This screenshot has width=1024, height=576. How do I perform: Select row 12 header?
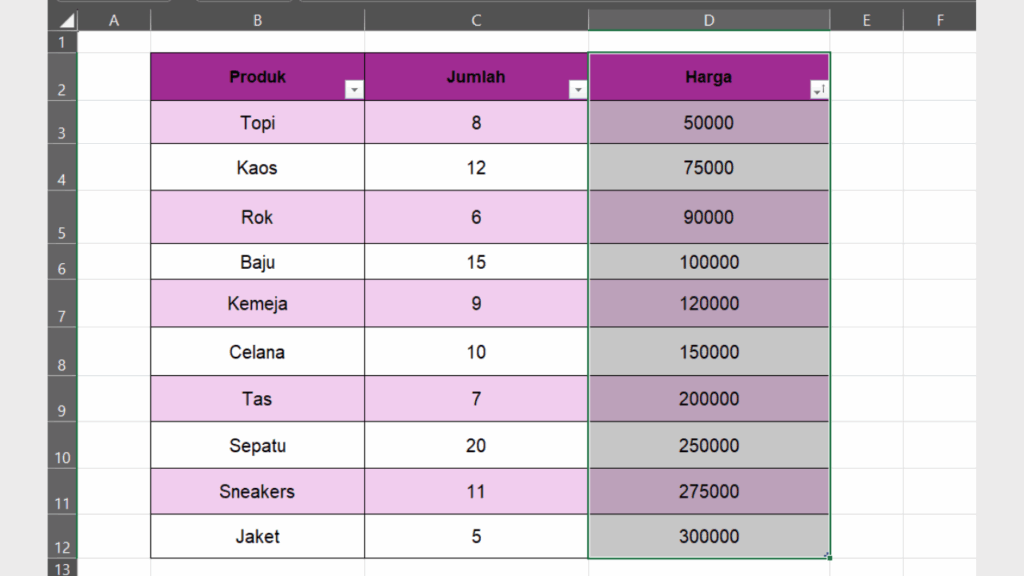[62, 537]
